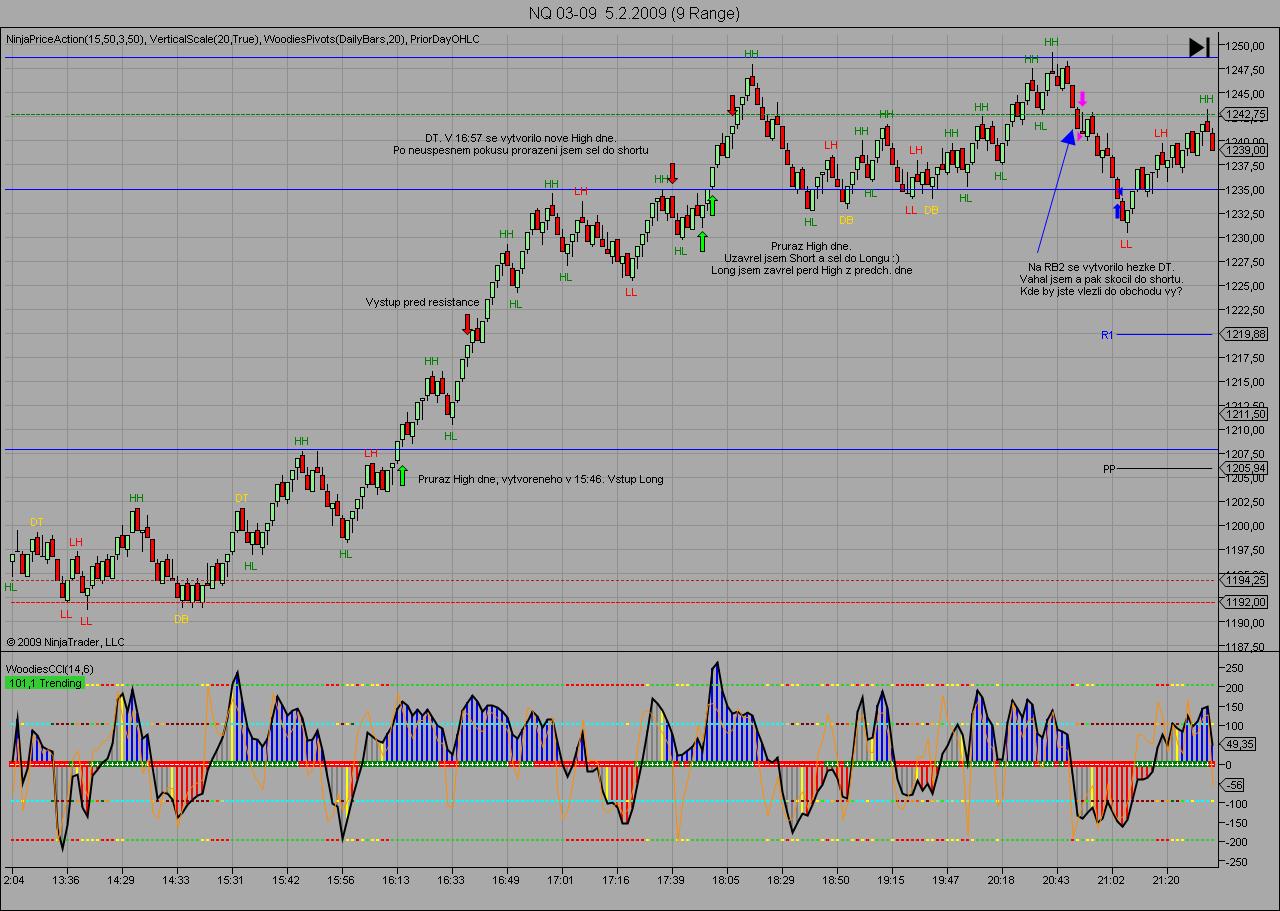Click the red arrow beside "Vystup pred resistance"

coord(467,324)
